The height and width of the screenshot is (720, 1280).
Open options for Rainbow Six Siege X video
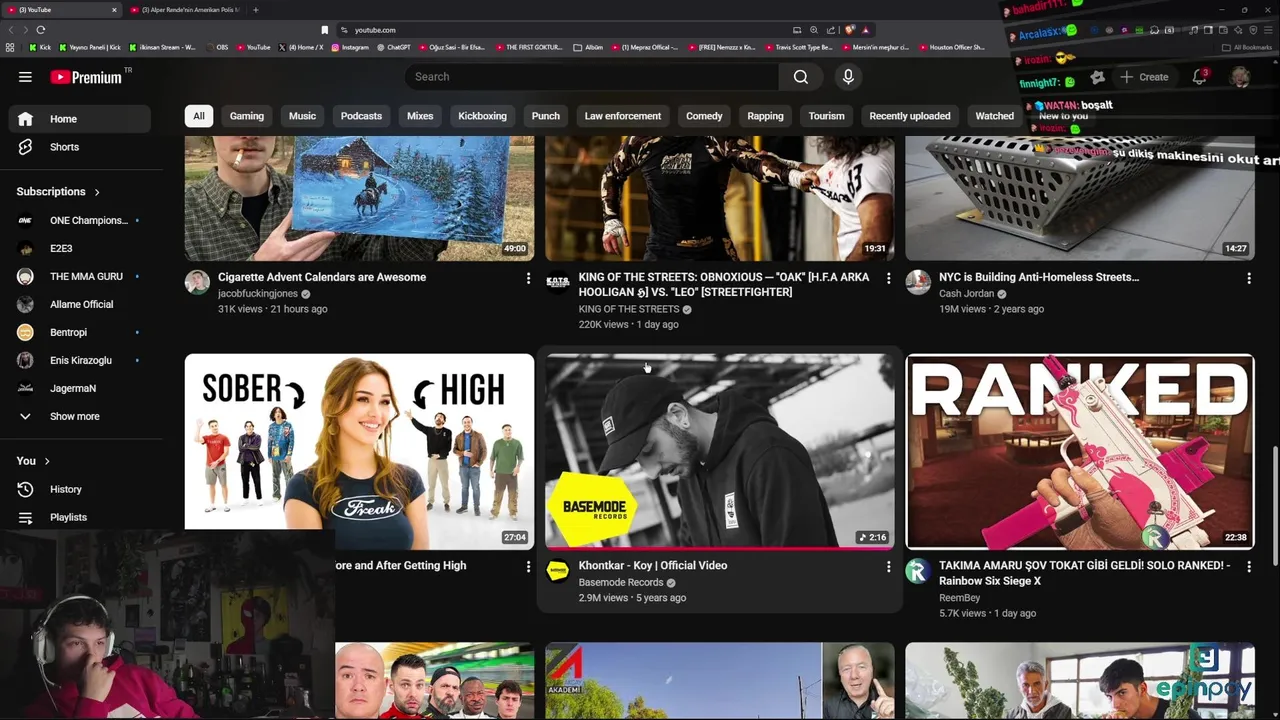1248,566
